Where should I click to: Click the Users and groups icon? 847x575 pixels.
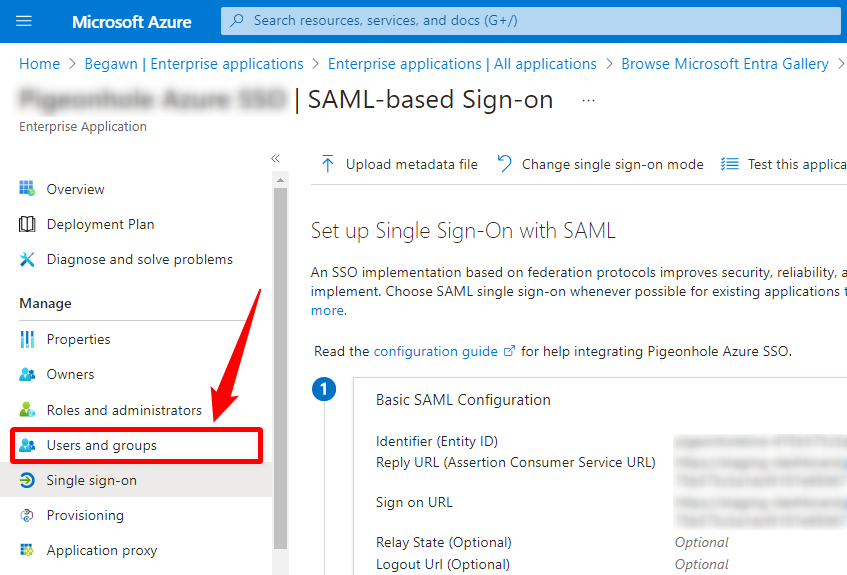pyautogui.click(x=27, y=445)
